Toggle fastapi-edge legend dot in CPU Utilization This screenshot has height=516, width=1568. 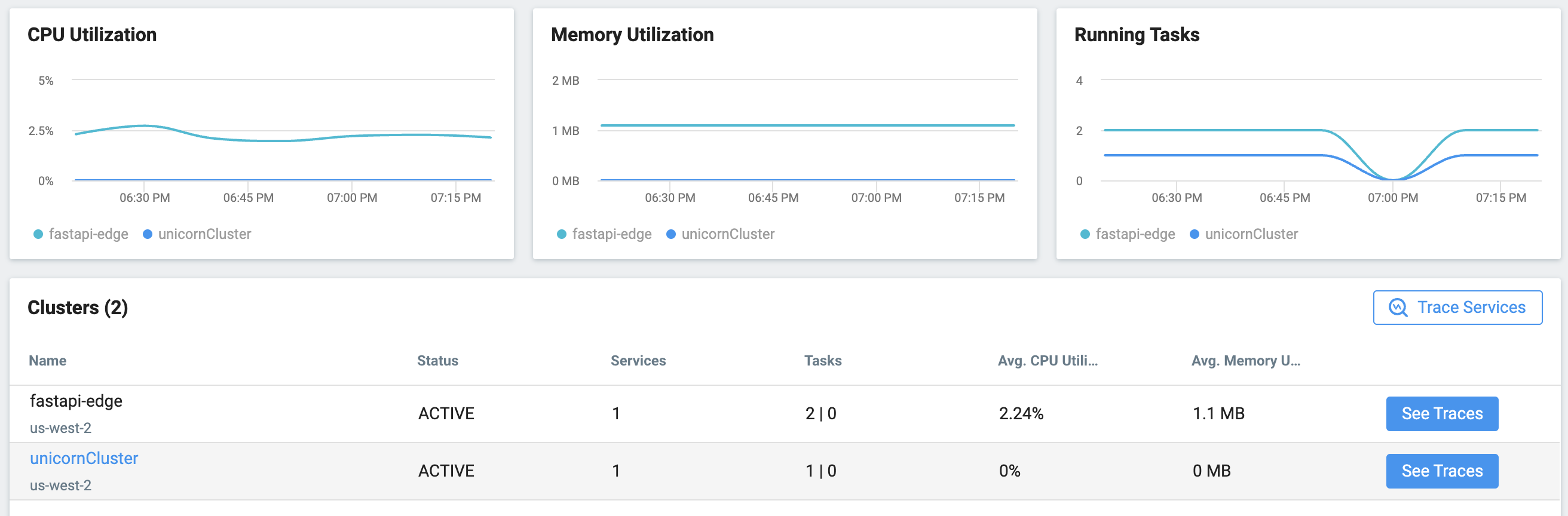click(38, 234)
